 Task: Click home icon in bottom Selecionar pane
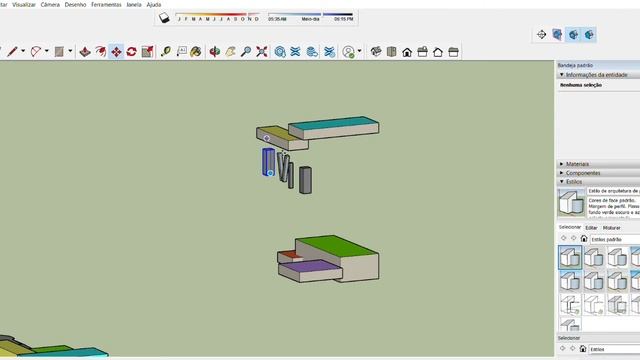pyautogui.click(x=583, y=349)
